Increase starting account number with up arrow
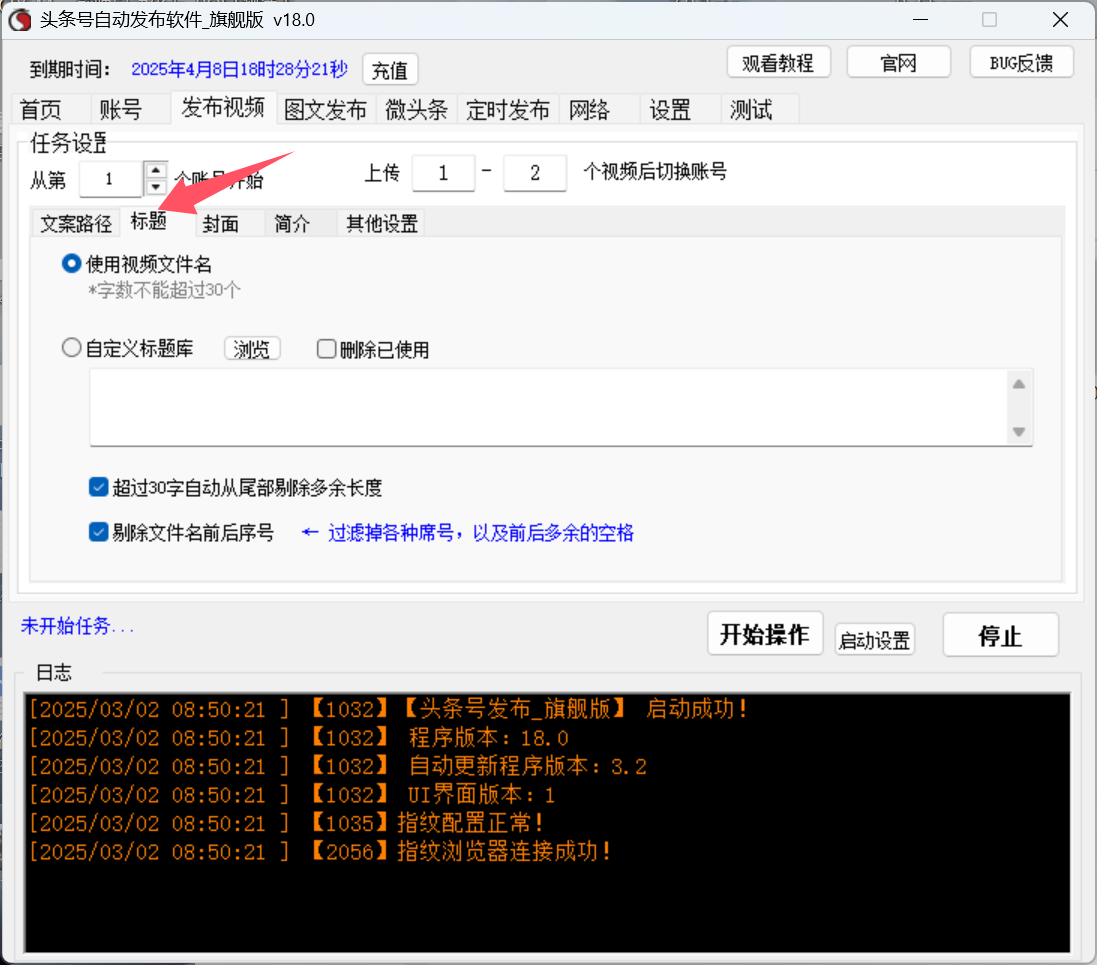The image size is (1097, 965). point(155,170)
